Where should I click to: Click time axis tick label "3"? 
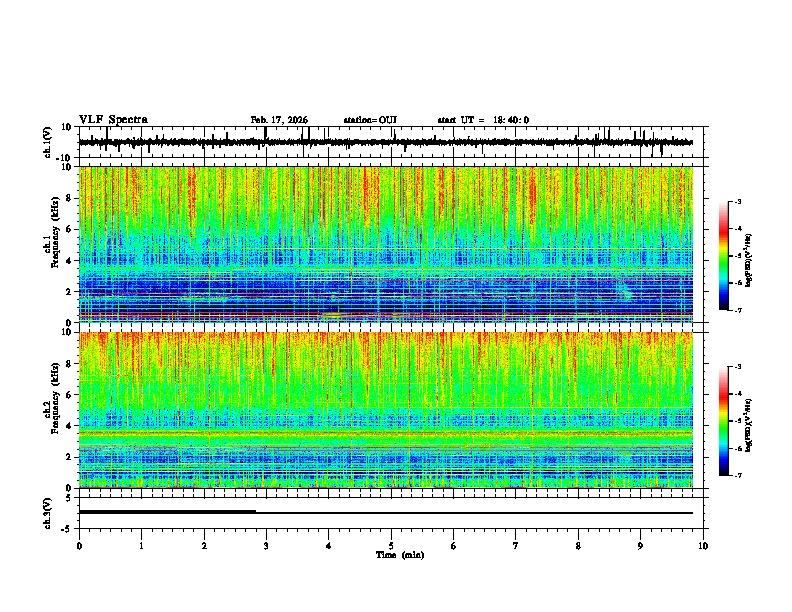click(266, 546)
